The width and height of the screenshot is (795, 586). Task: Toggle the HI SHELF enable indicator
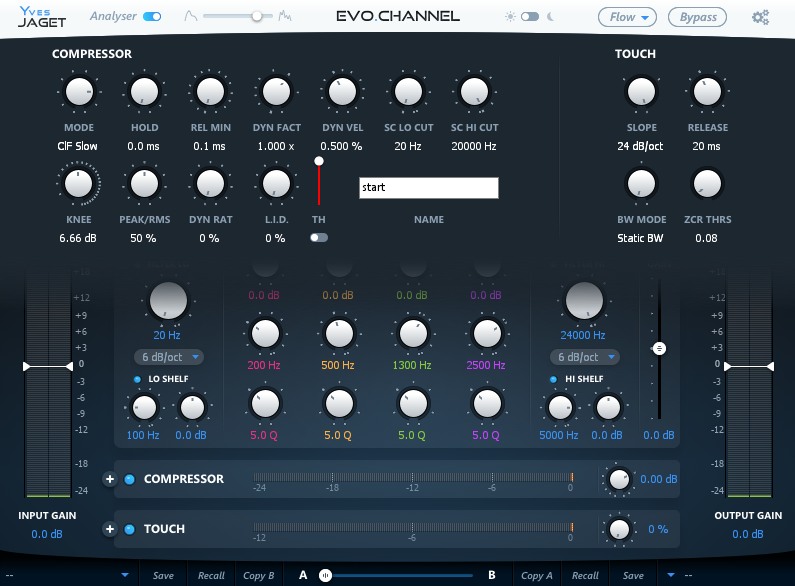tap(553, 379)
